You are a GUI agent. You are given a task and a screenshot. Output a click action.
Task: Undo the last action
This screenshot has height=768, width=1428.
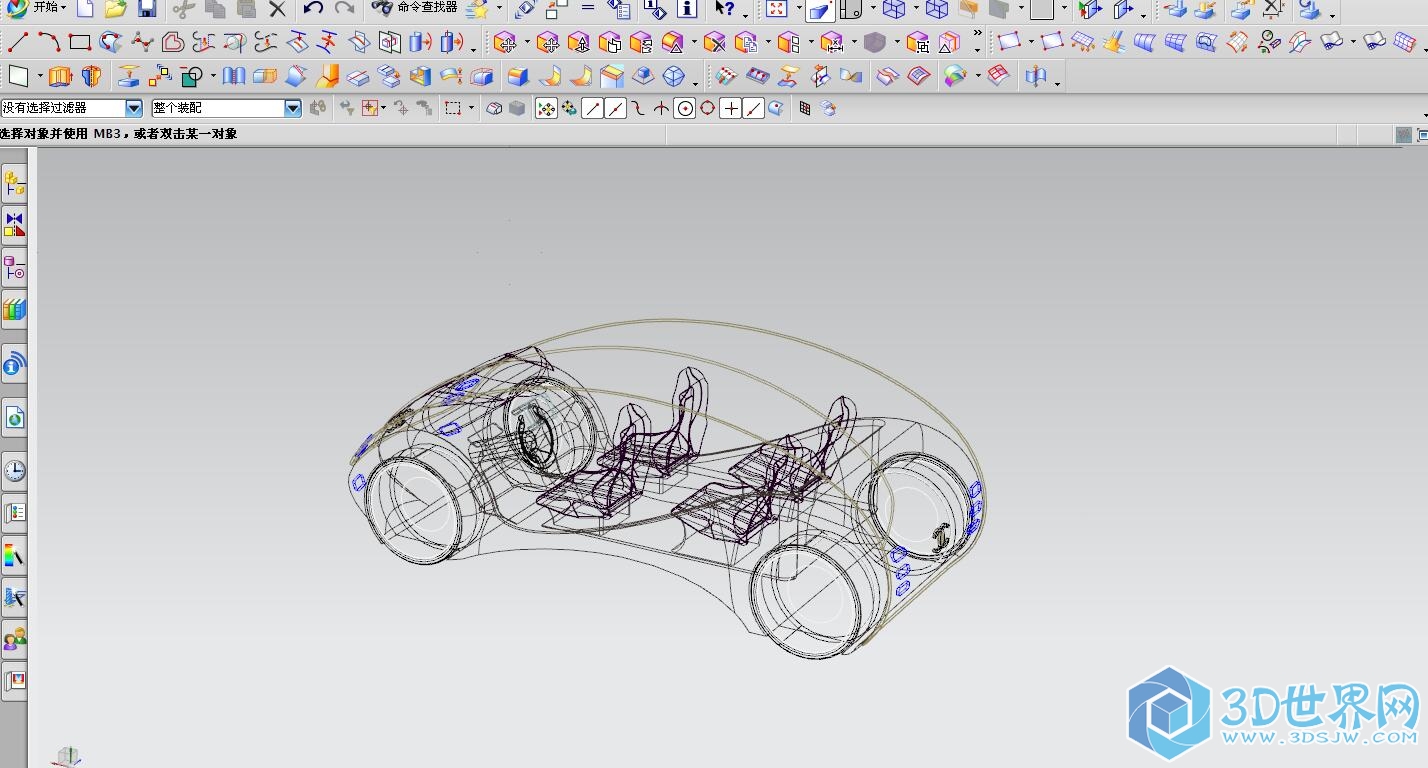click(313, 8)
